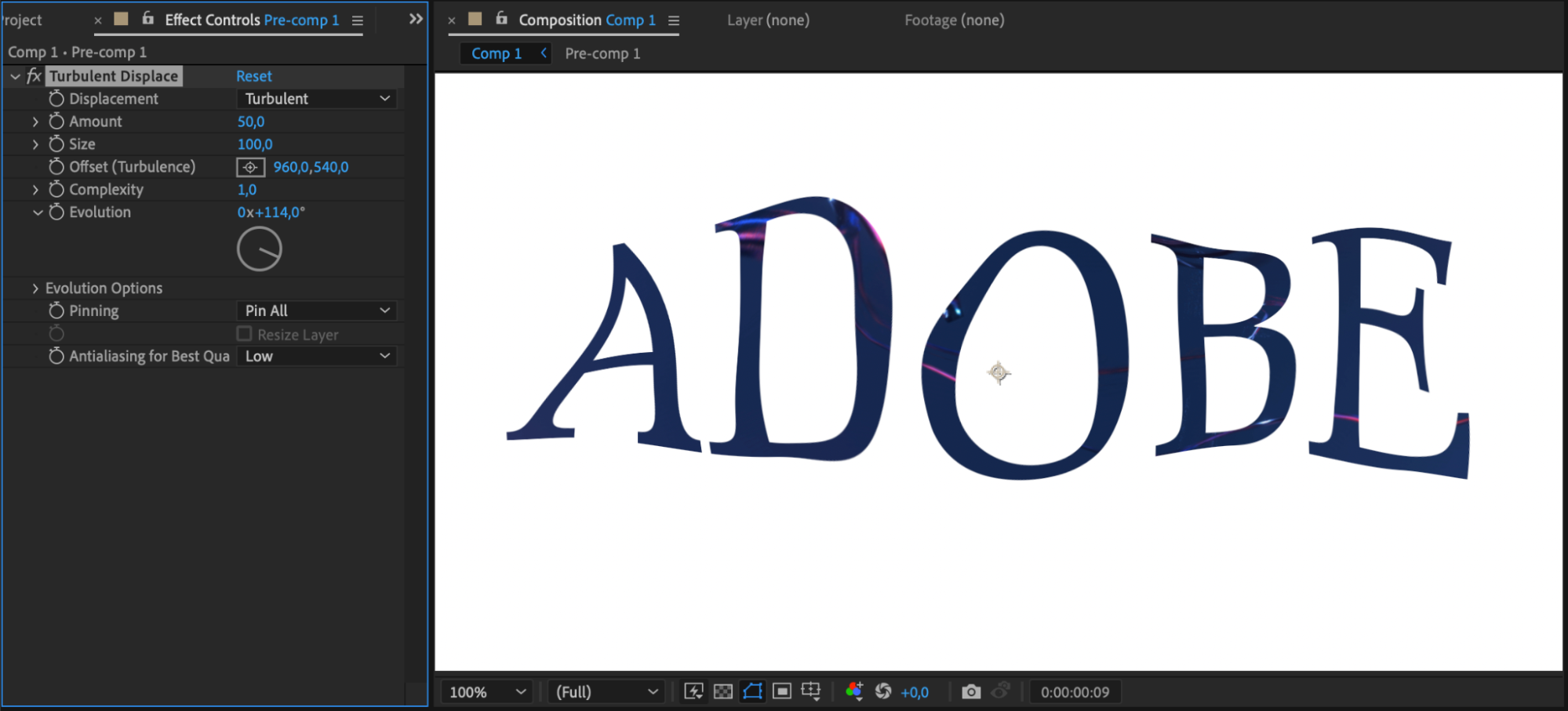
Task: Open the show channel and color management icon
Action: pos(854,691)
